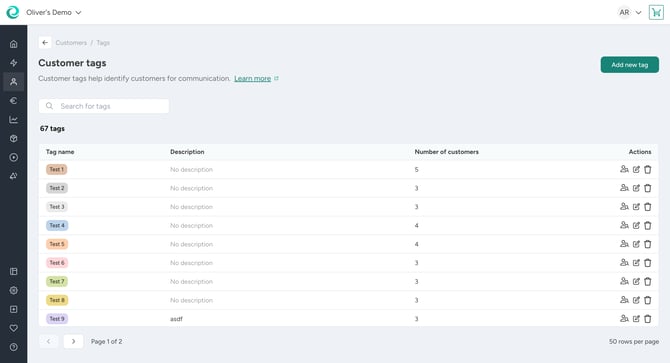View customers of tag Test 1

point(624,170)
